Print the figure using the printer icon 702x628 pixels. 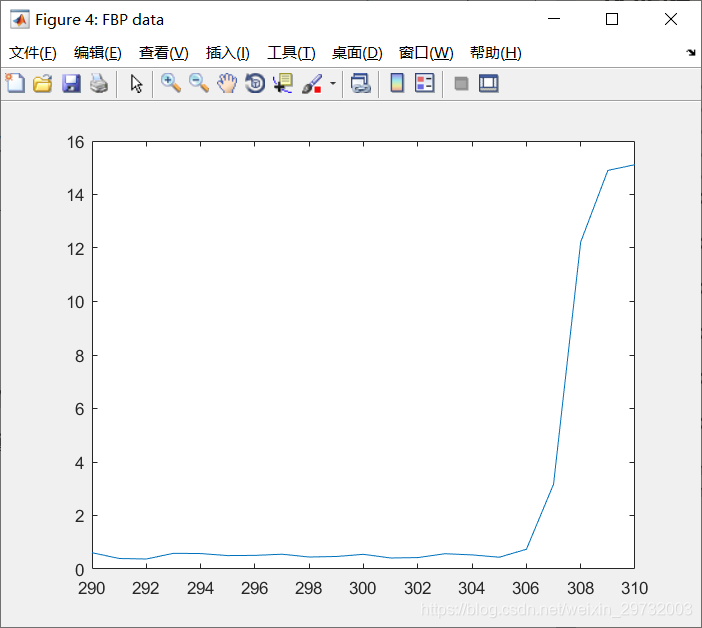[99, 83]
